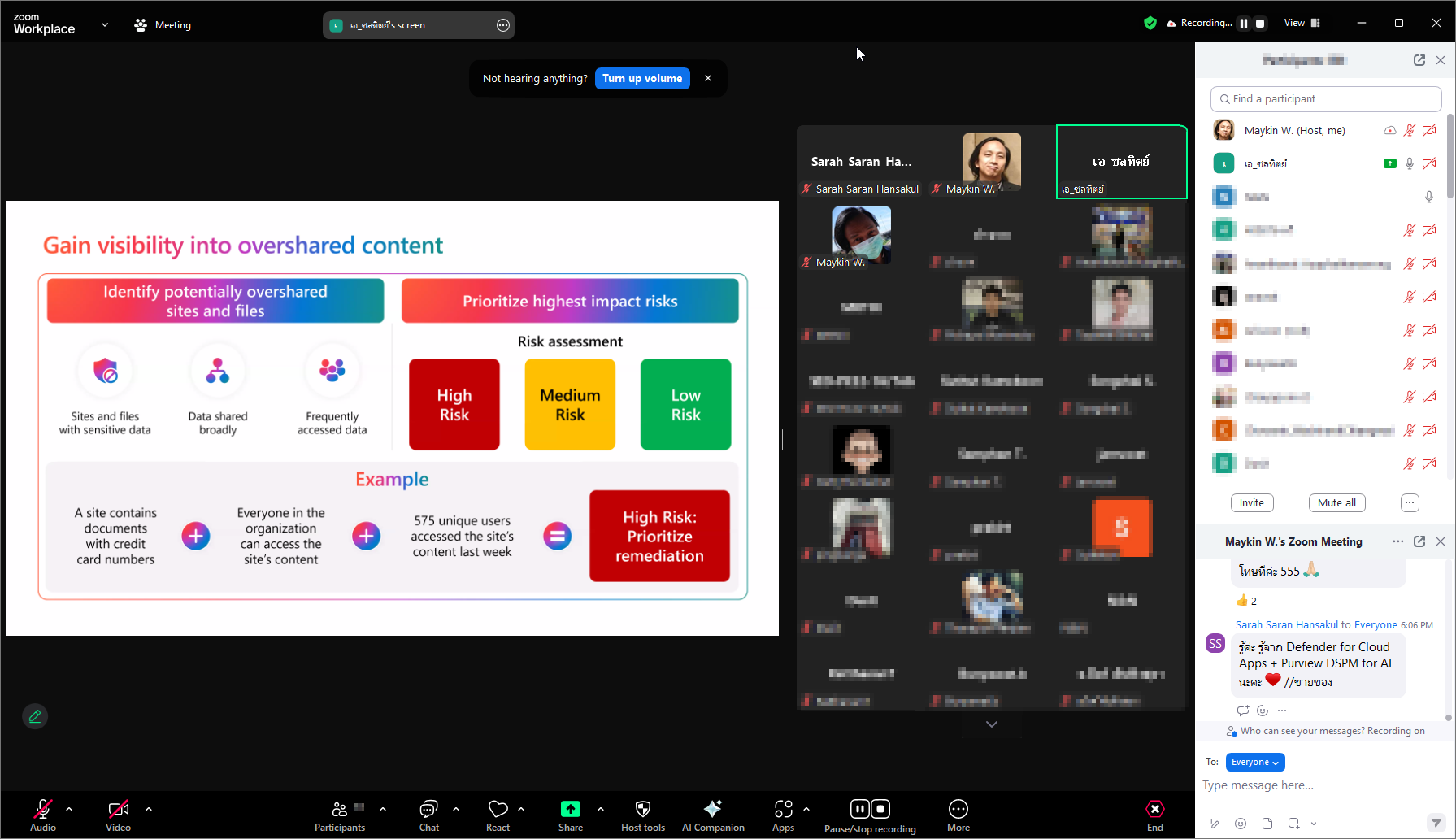Toggle mute icon for Maykin W. host row
This screenshot has width=1456, height=839.
point(1410,130)
